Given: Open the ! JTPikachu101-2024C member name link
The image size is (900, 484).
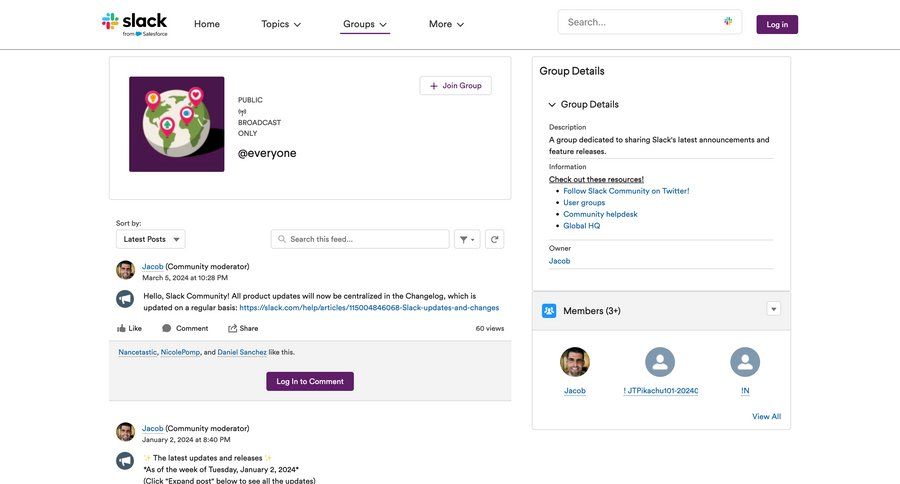Looking at the screenshot, I should pos(660,390).
